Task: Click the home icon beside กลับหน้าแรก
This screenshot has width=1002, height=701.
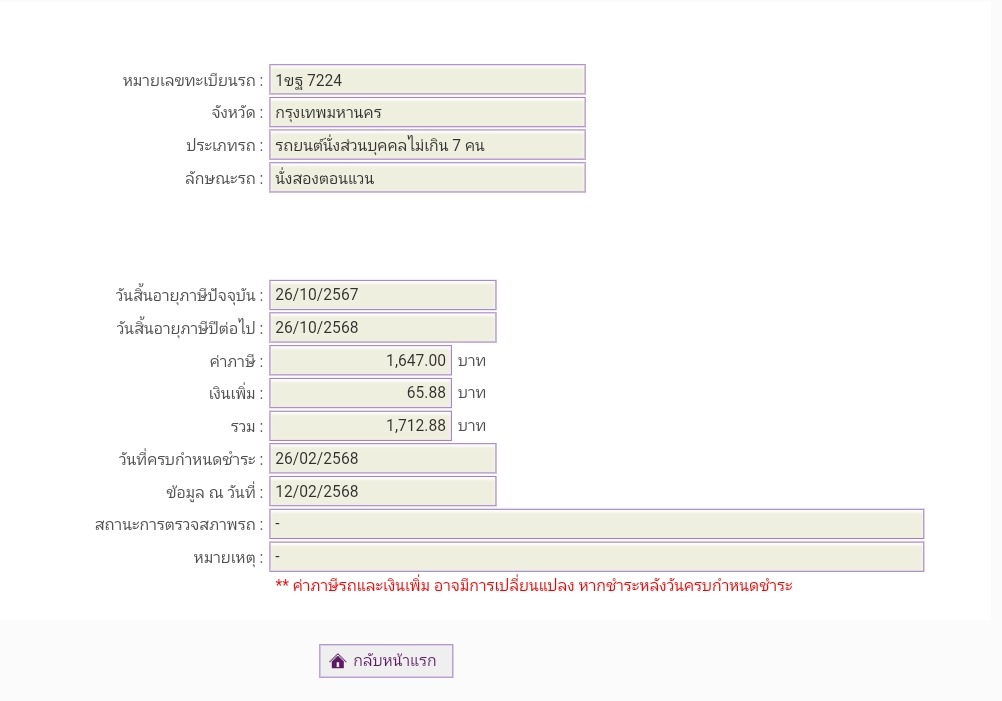Action: coord(337,661)
